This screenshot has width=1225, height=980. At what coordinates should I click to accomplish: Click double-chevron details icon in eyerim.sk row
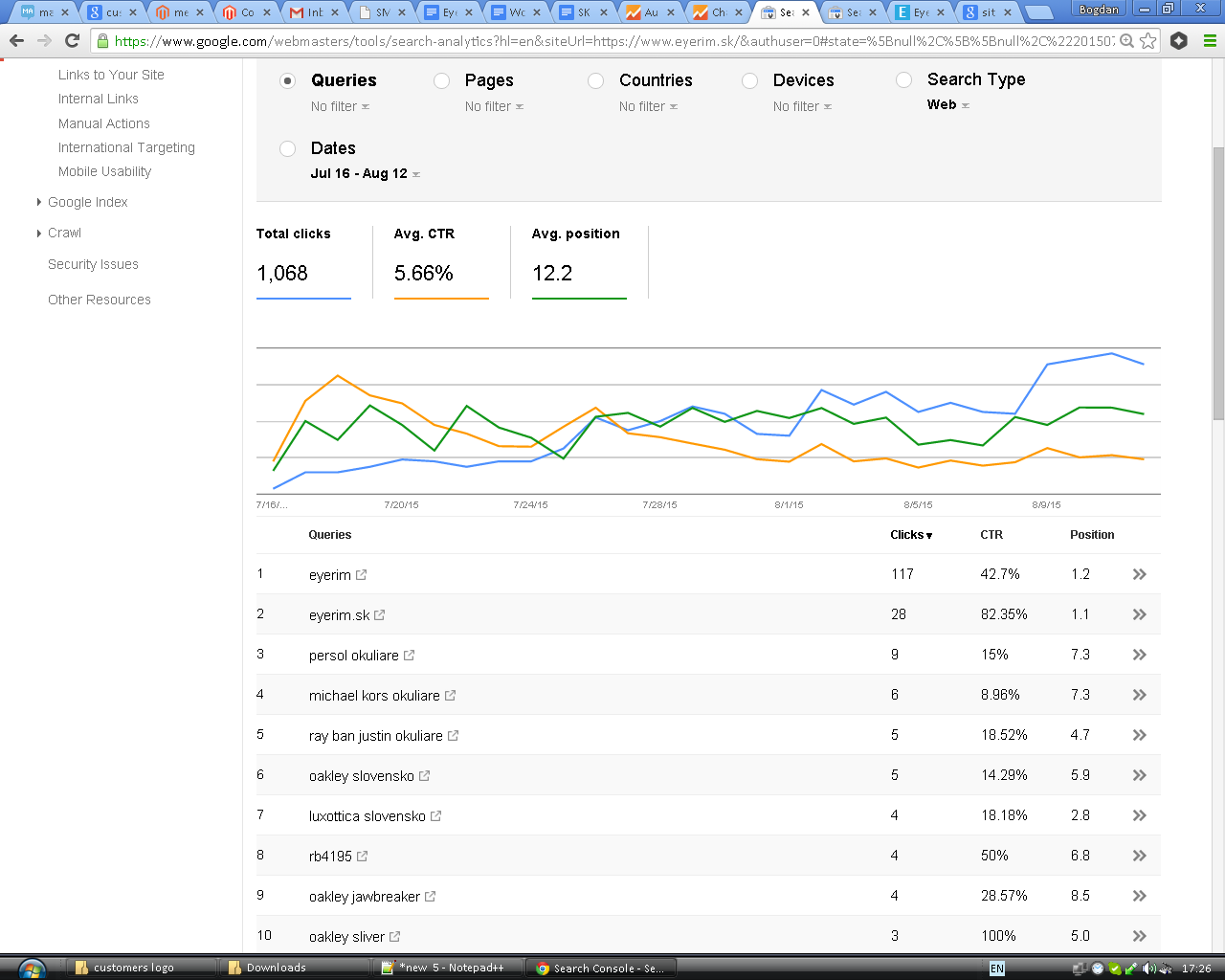click(1139, 614)
